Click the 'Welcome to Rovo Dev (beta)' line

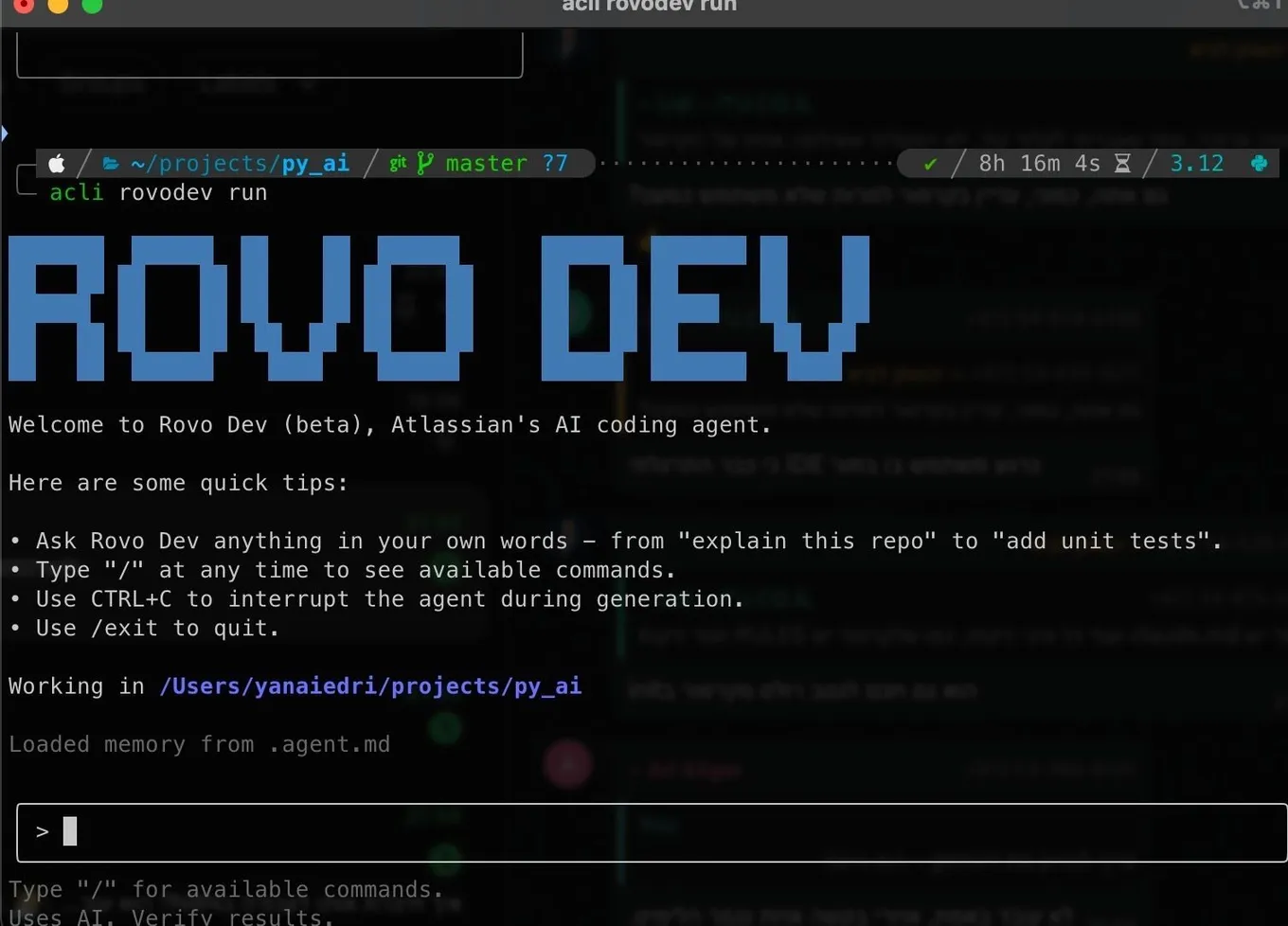click(x=390, y=425)
